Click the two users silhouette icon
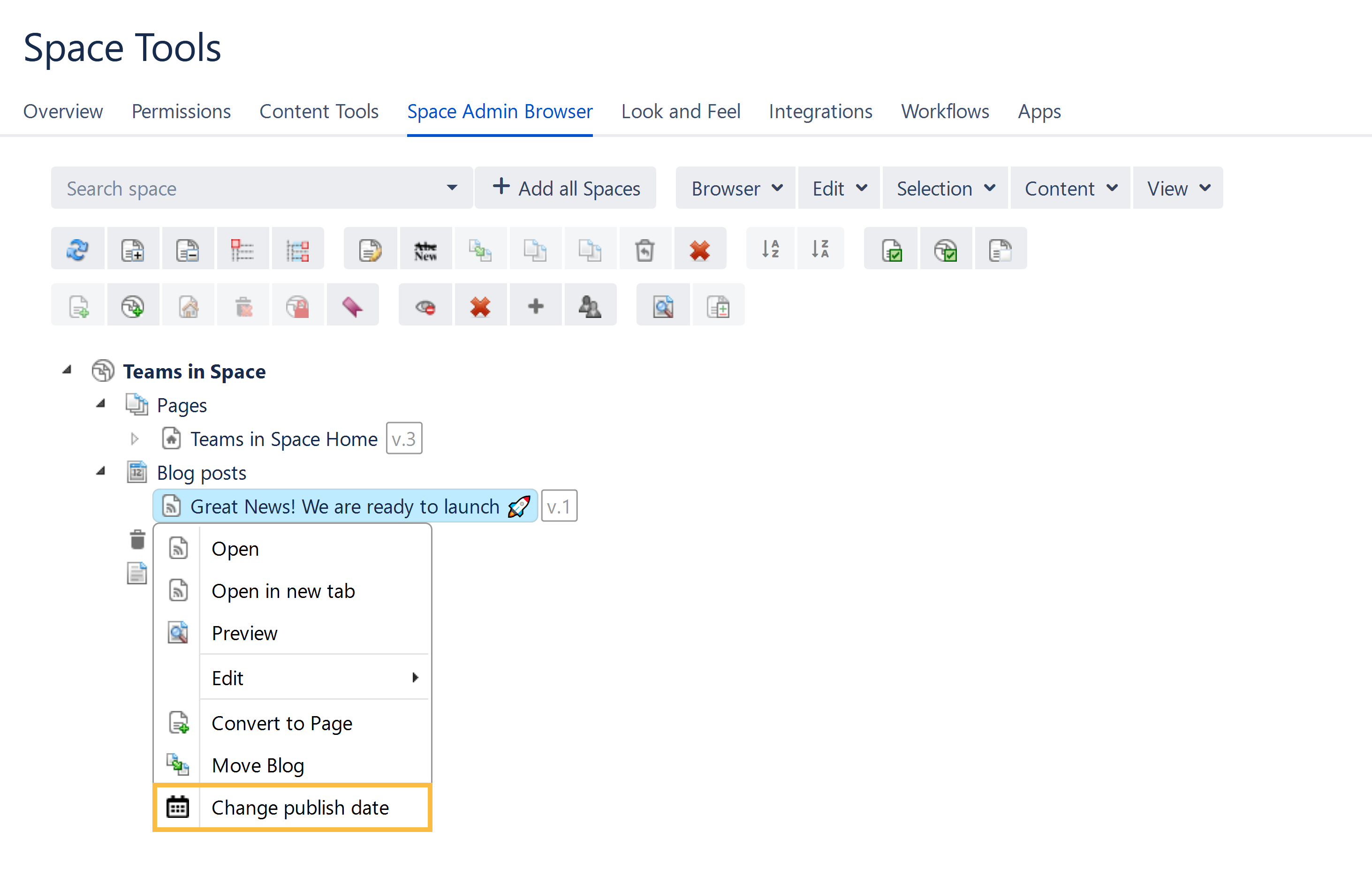This screenshot has height=869, width=1372. [x=590, y=306]
